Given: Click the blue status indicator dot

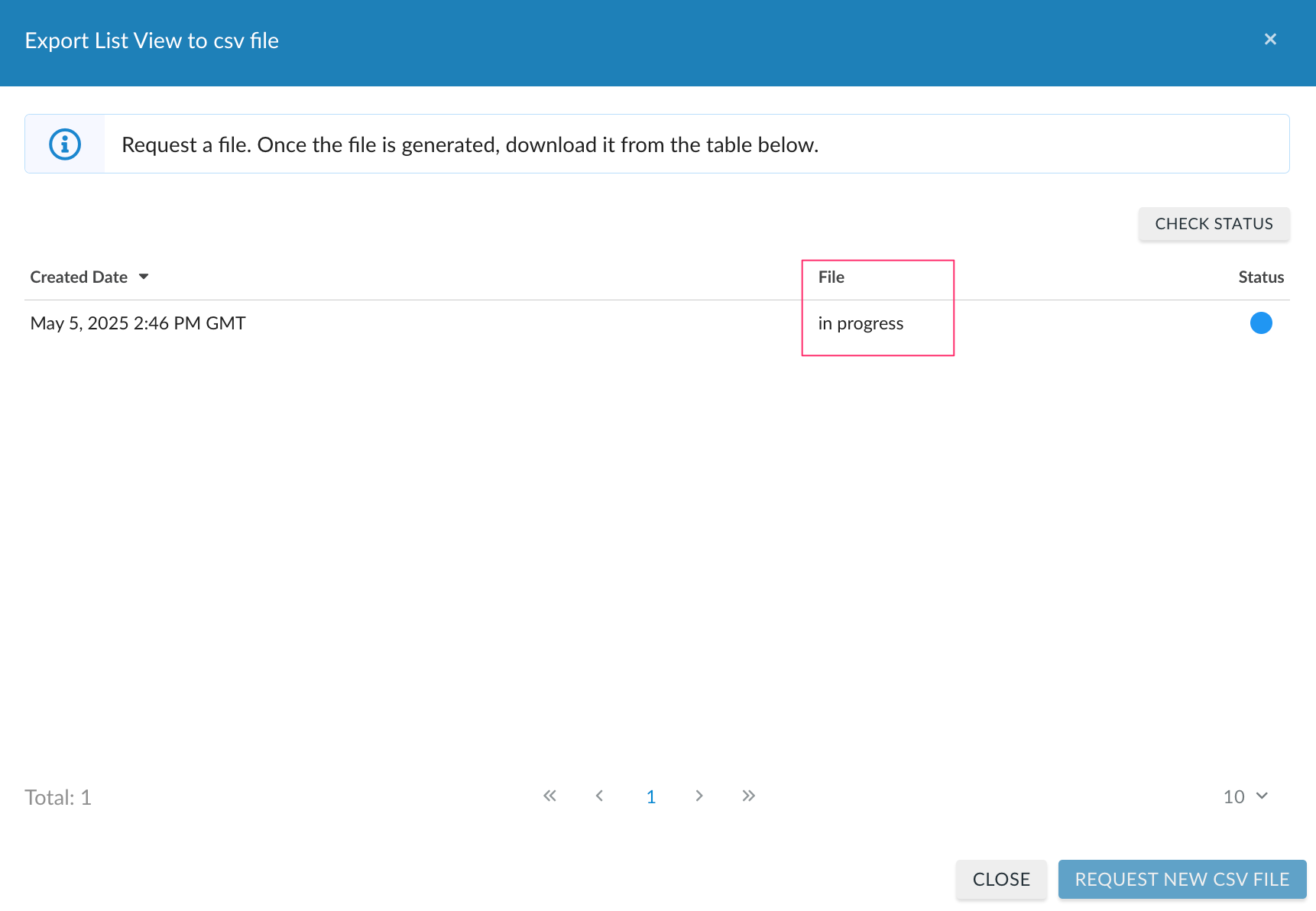Looking at the screenshot, I should click(x=1260, y=323).
